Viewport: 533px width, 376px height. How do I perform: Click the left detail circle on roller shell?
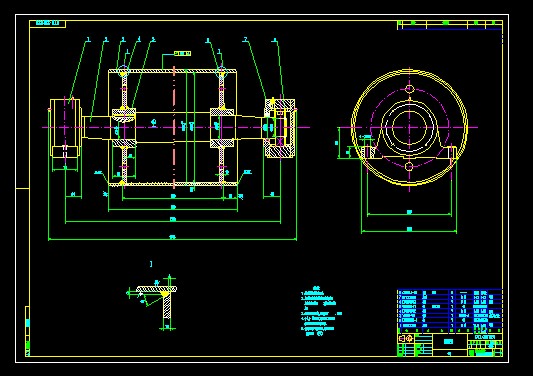pos(123,72)
